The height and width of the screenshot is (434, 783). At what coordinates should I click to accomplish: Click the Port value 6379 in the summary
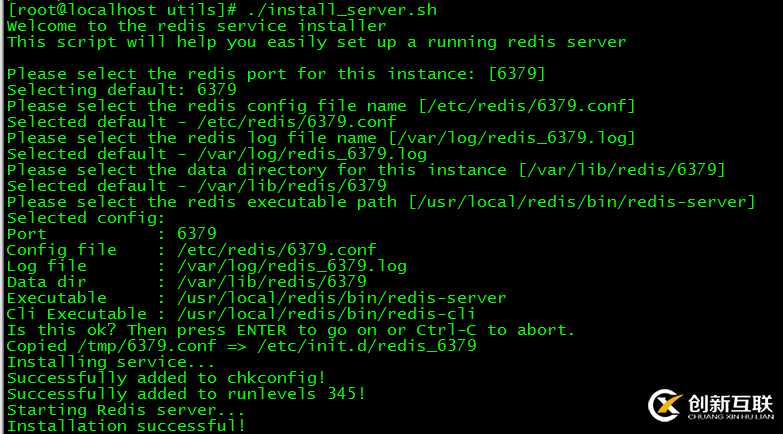click(x=197, y=234)
